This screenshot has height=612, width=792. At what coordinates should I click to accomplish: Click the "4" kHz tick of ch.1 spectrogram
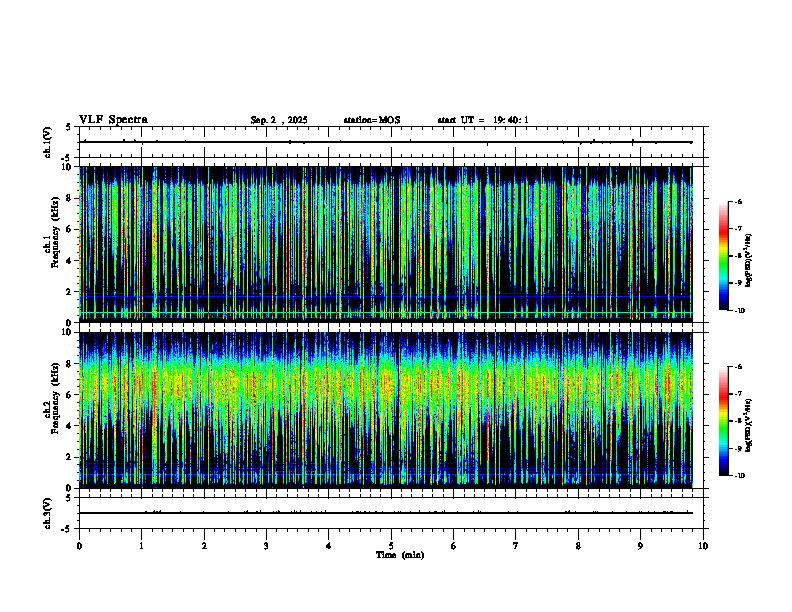click(x=69, y=261)
